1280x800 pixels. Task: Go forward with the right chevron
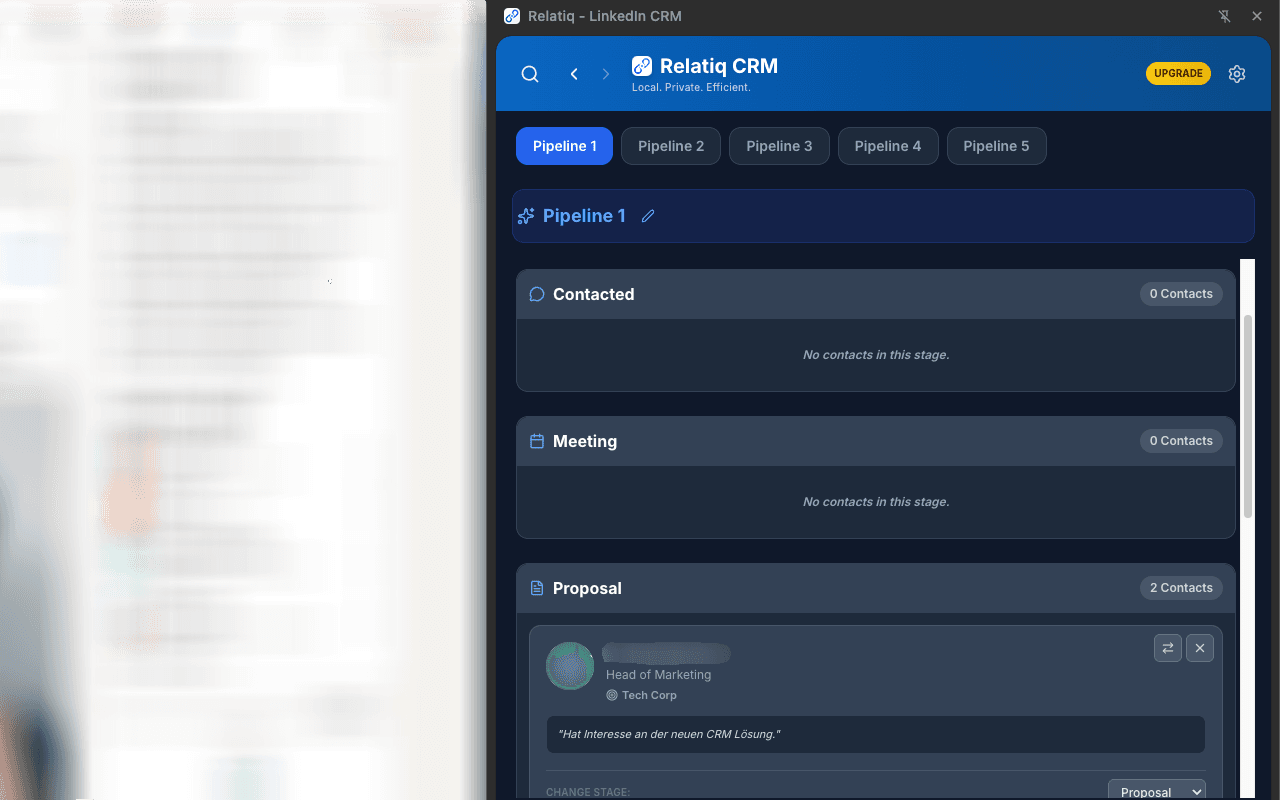pyautogui.click(x=606, y=74)
